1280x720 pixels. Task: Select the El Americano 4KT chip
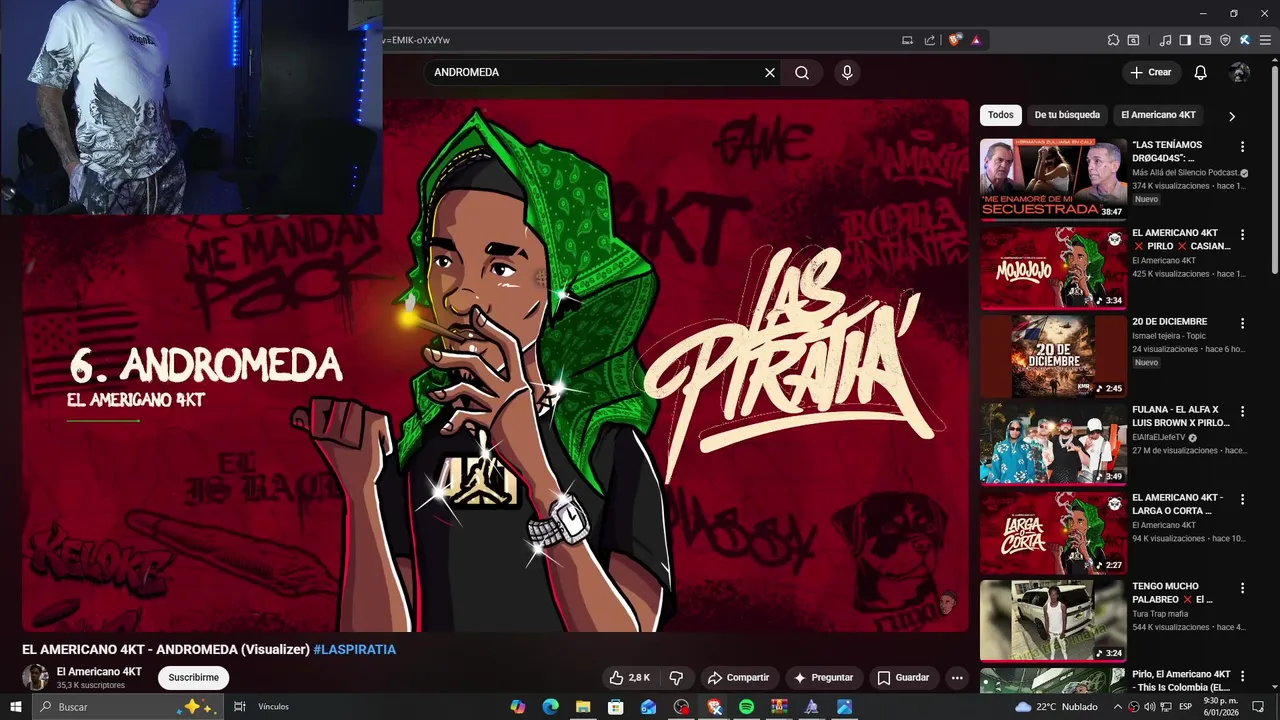pos(1158,115)
